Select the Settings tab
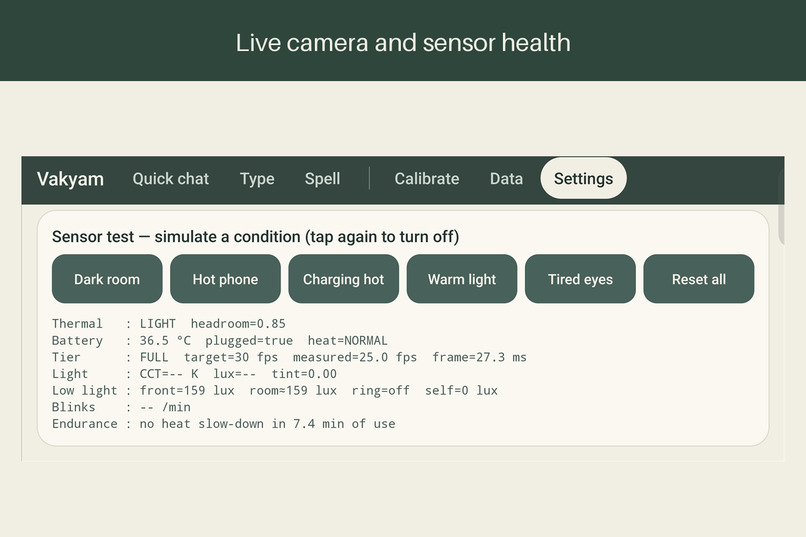 (583, 178)
